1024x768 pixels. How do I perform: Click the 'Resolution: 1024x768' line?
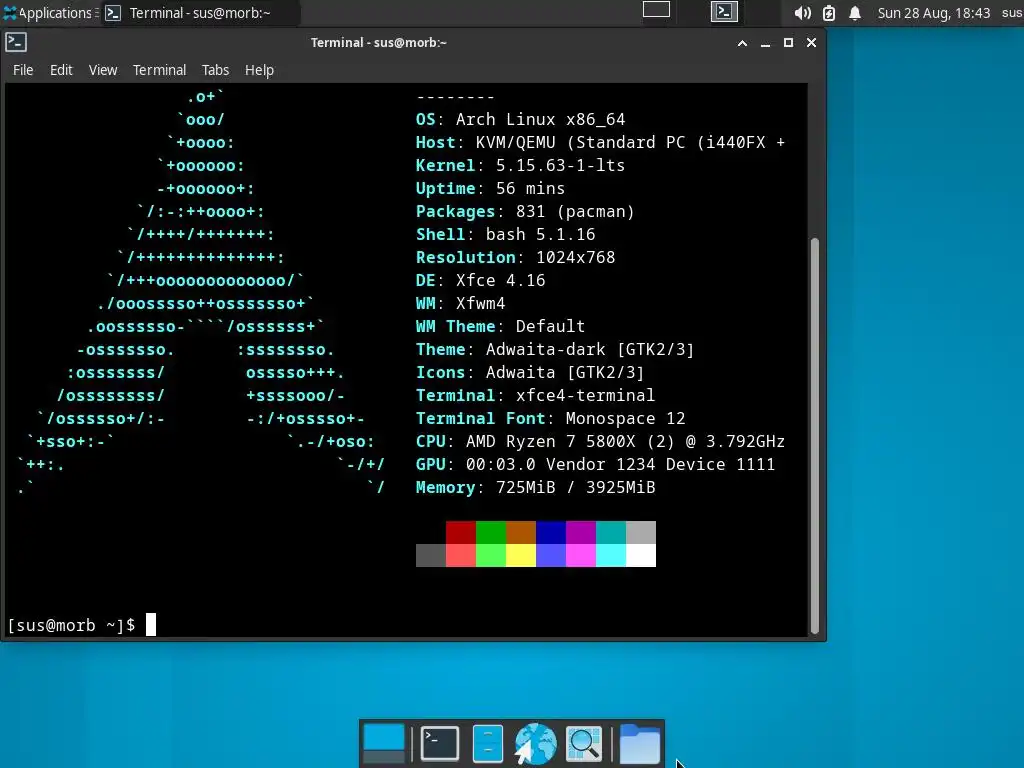pyautogui.click(x=516, y=257)
